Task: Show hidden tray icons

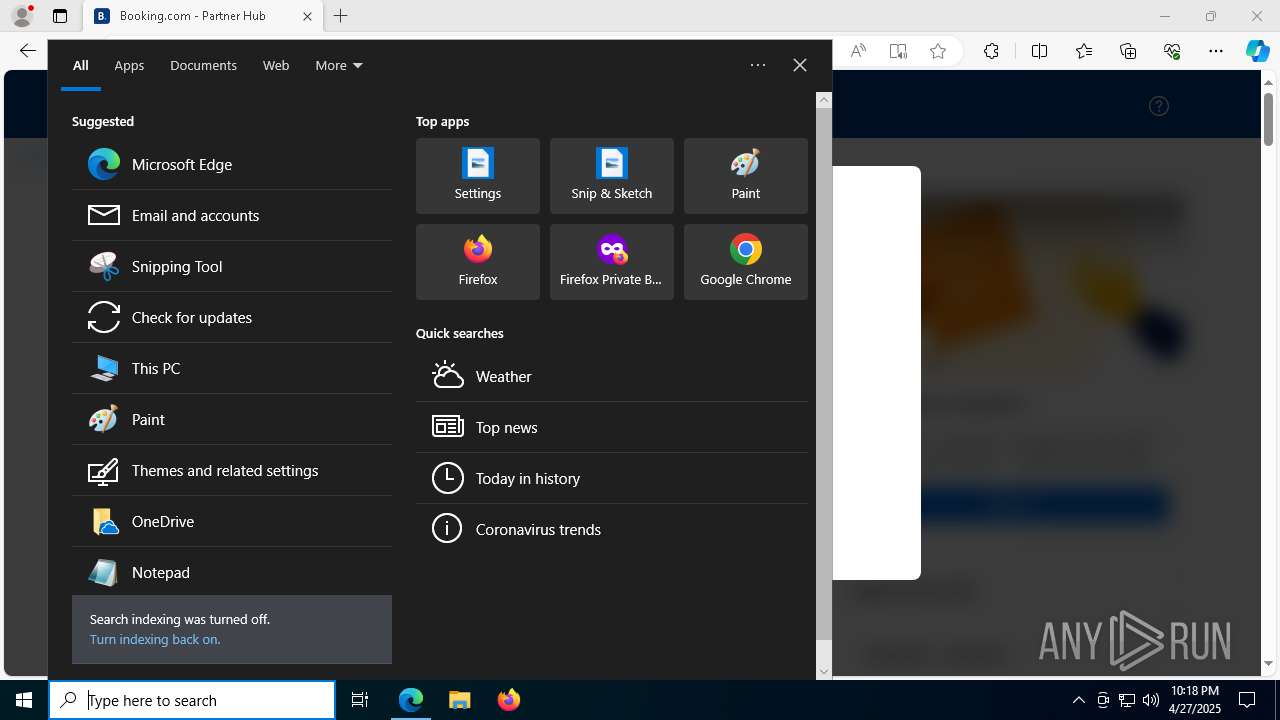Action: click(1079, 700)
